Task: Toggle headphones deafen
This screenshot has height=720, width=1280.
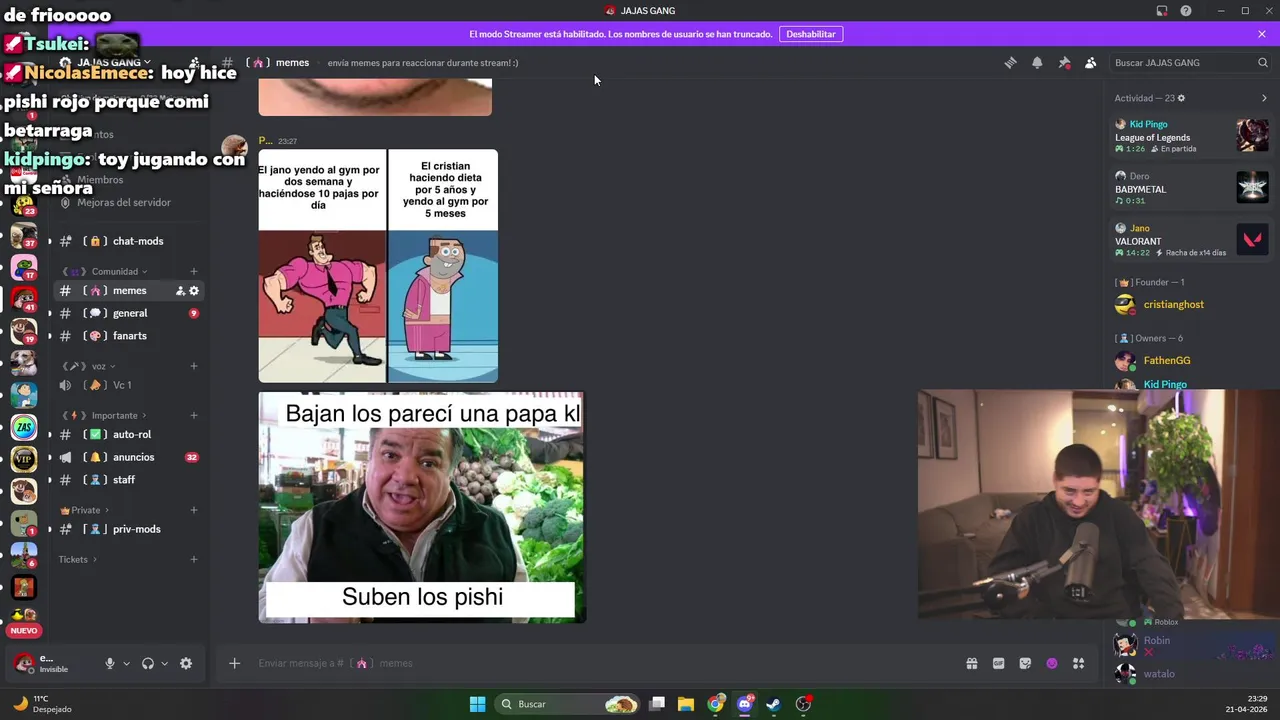Action: pyautogui.click(x=148, y=663)
